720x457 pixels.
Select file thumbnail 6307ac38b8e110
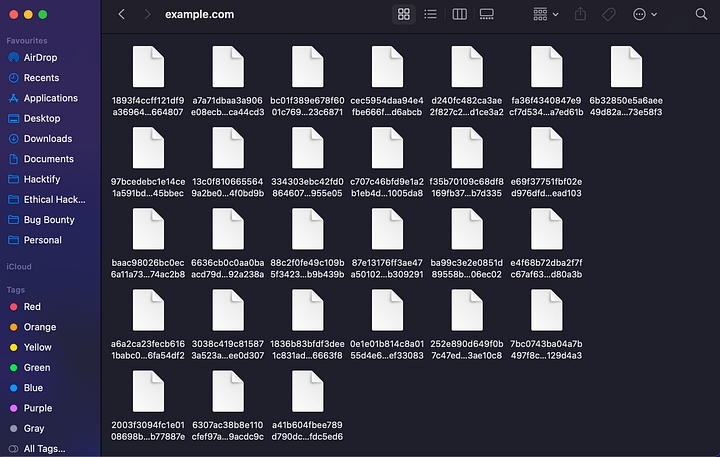(228, 391)
